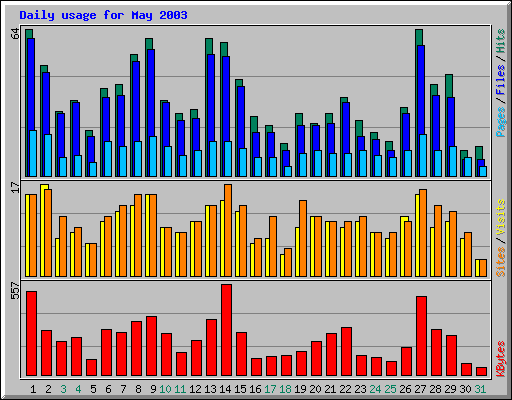
Task: Click day 4 on the x-axis
Action: [x=78, y=389]
